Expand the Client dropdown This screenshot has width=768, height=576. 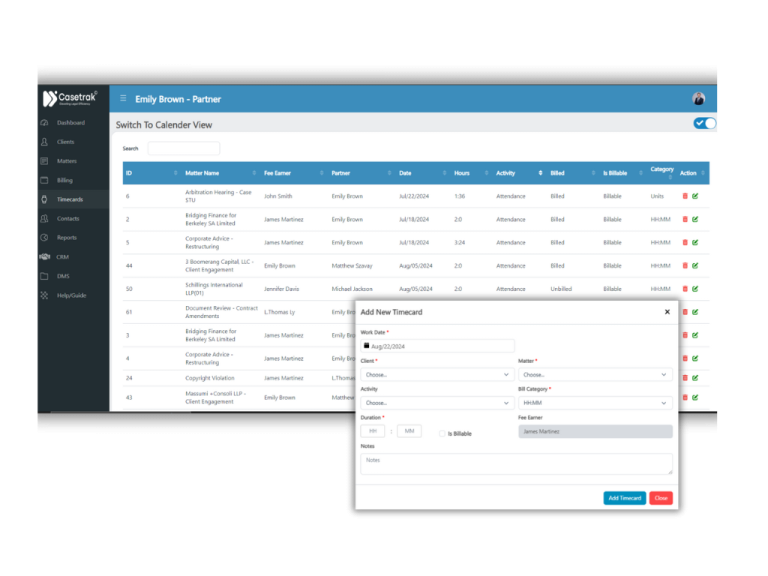pos(437,375)
